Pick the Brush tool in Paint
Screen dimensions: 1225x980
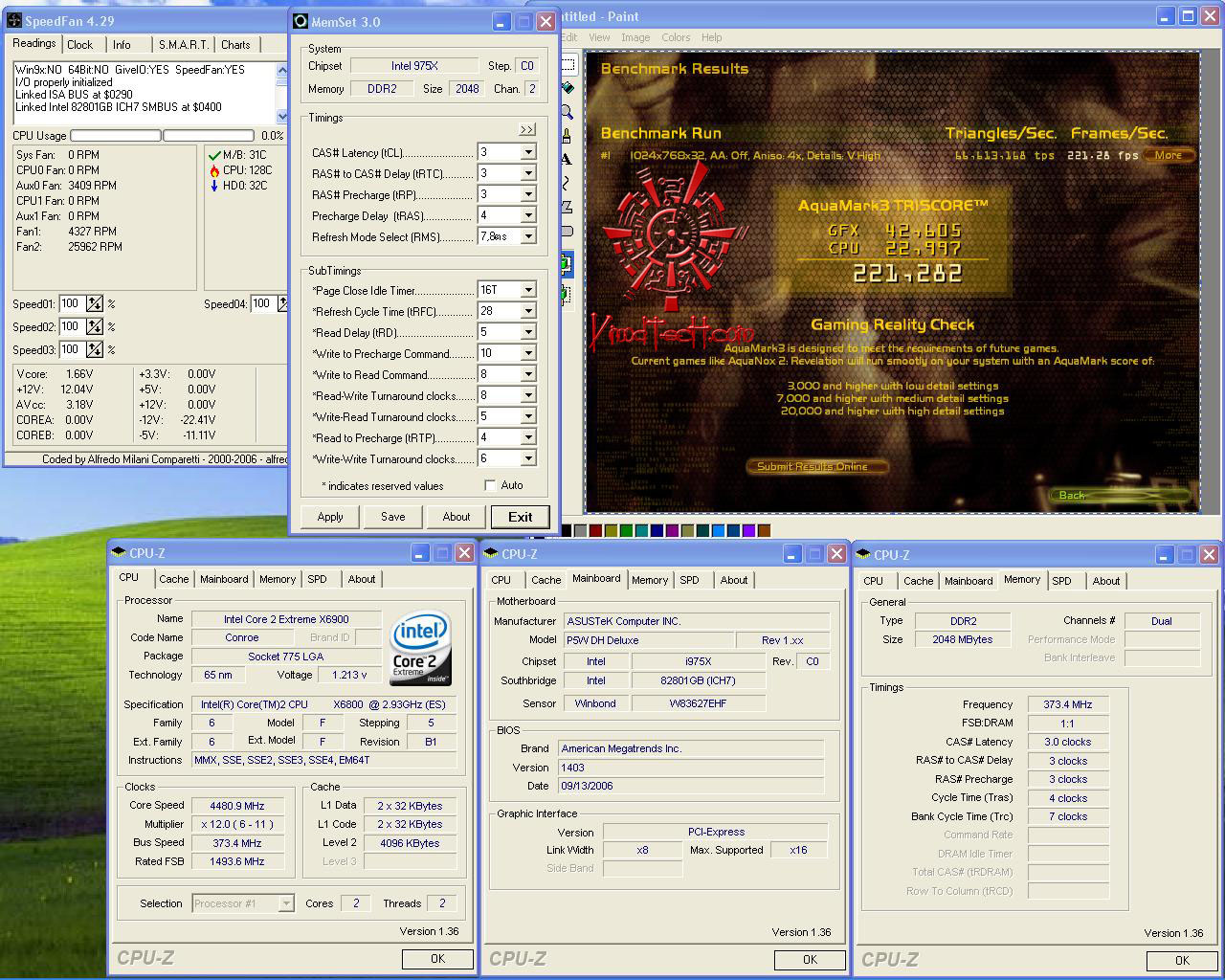pyautogui.click(x=568, y=136)
